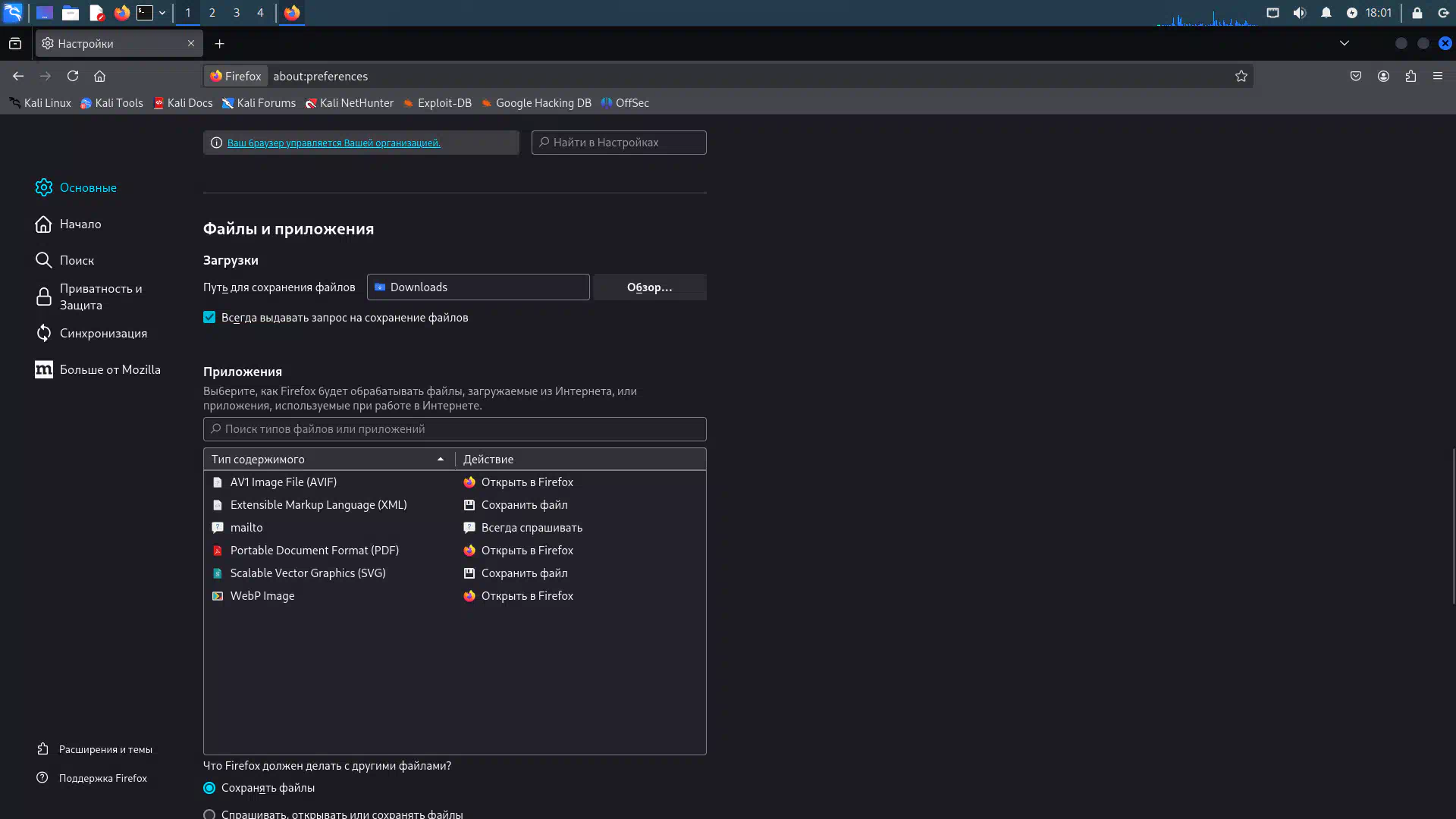Screen dimensions: 1456x819
Task: Bookmark this page with the star
Action: click(x=1241, y=76)
